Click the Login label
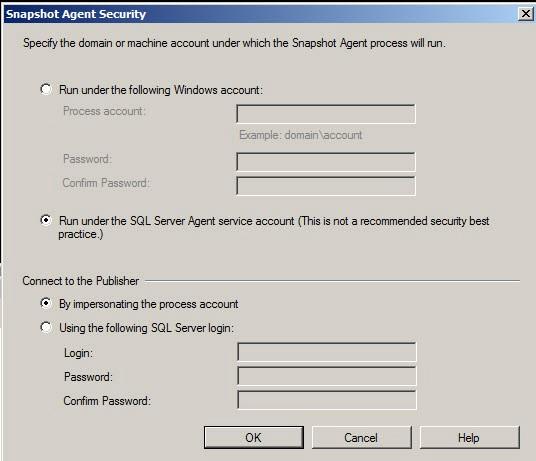 pos(78,353)
